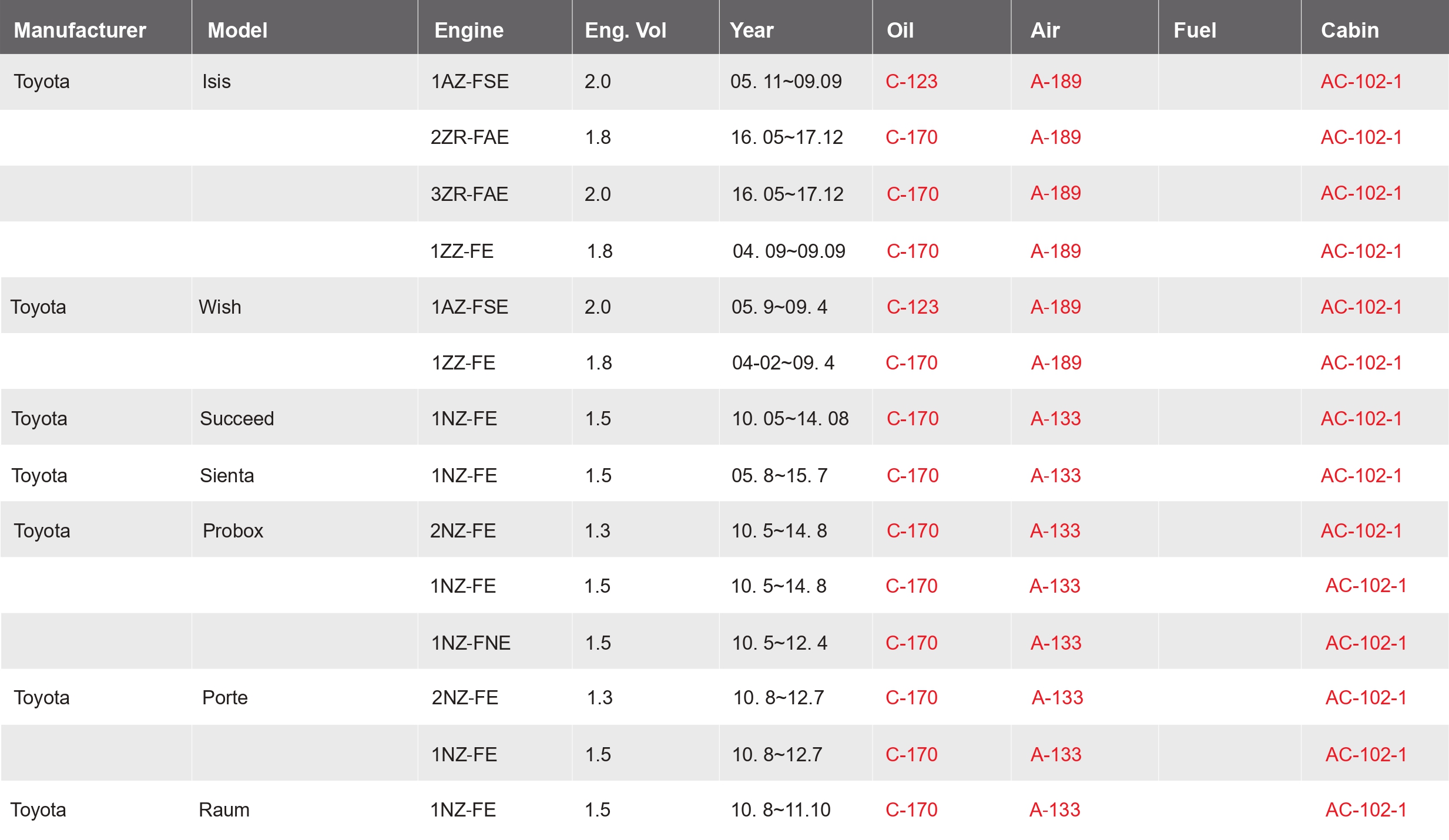Open air filter A-189 in 2ZR-FAE row
1449x840 pixels.
[1055, 137]
